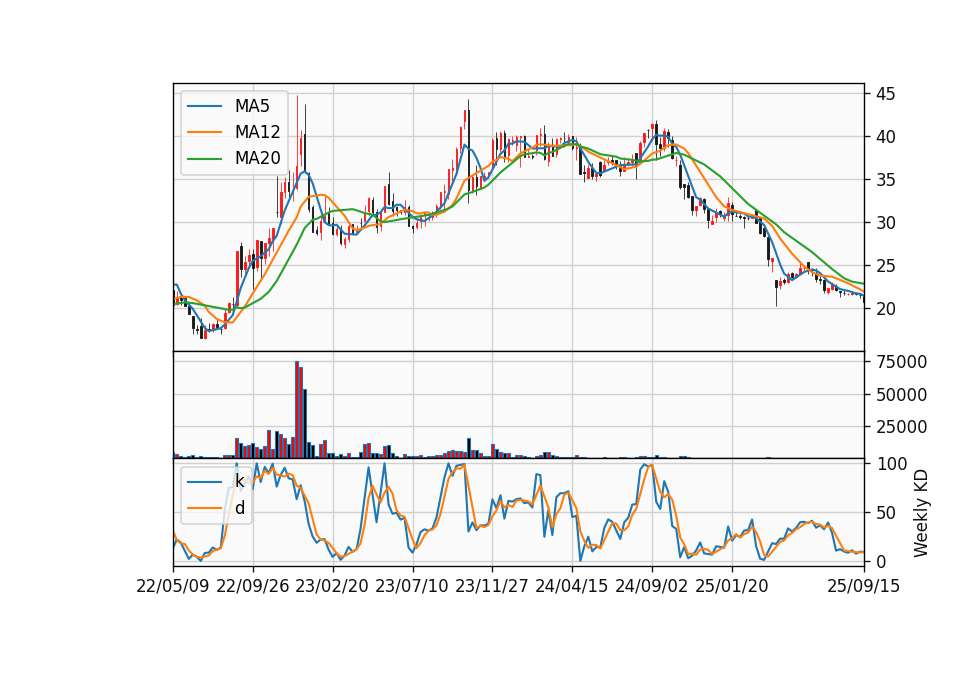Click the 25/09/15 date tick label
960x690 pixels.
[864, 586]
